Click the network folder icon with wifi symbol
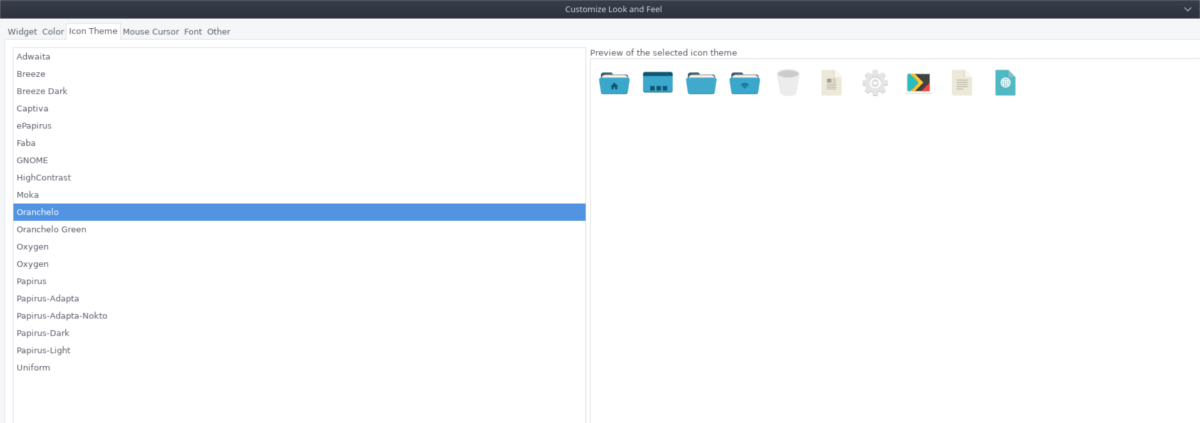 coord(745,82)
